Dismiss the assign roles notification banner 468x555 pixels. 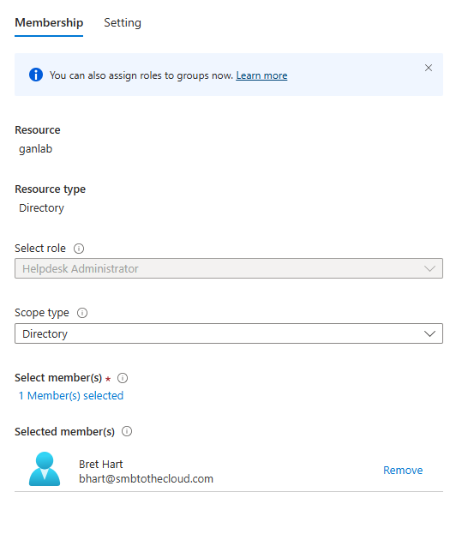(428, 68)
